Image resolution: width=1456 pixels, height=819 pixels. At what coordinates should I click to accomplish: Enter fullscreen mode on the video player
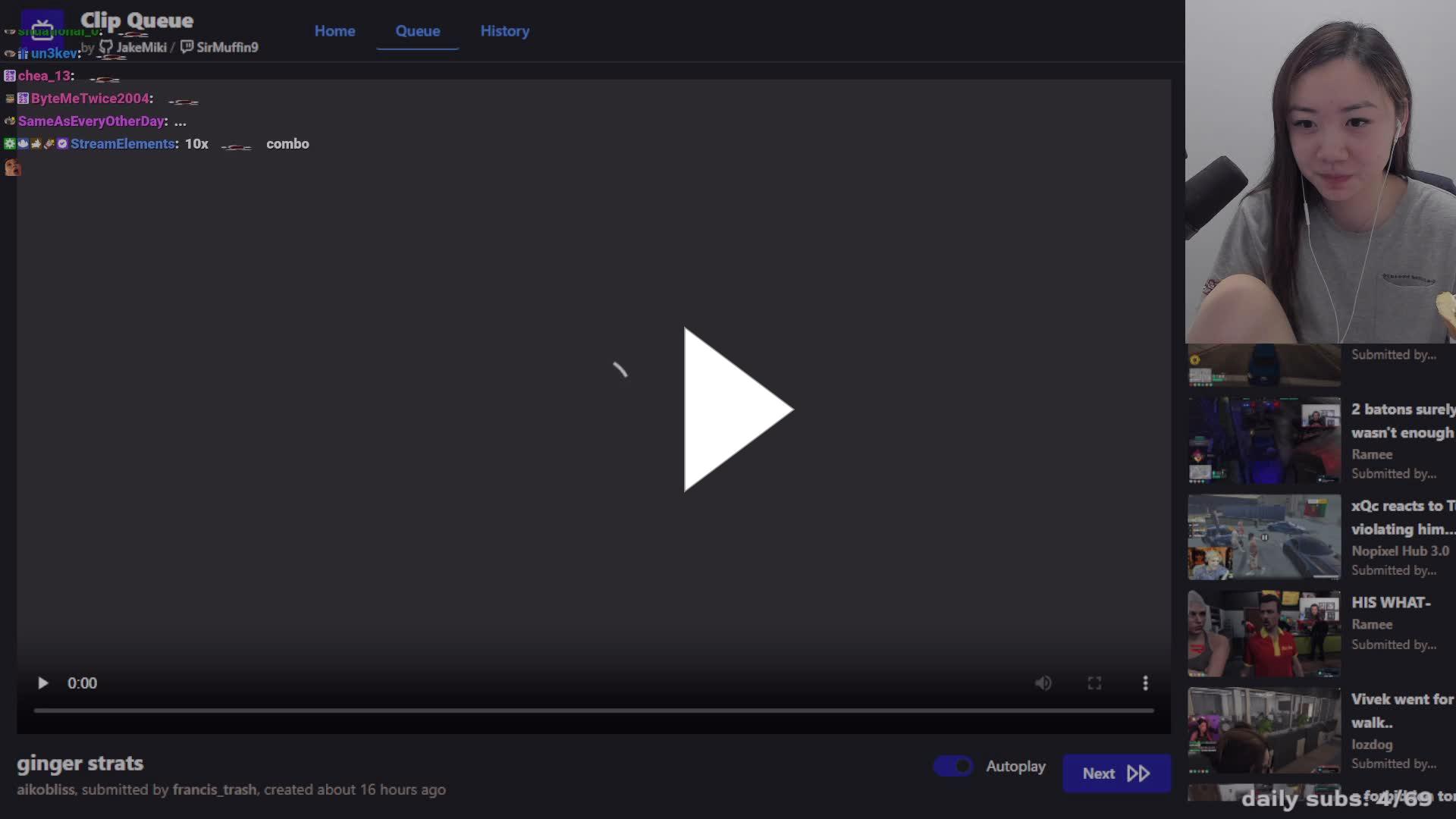[1094, 682]
